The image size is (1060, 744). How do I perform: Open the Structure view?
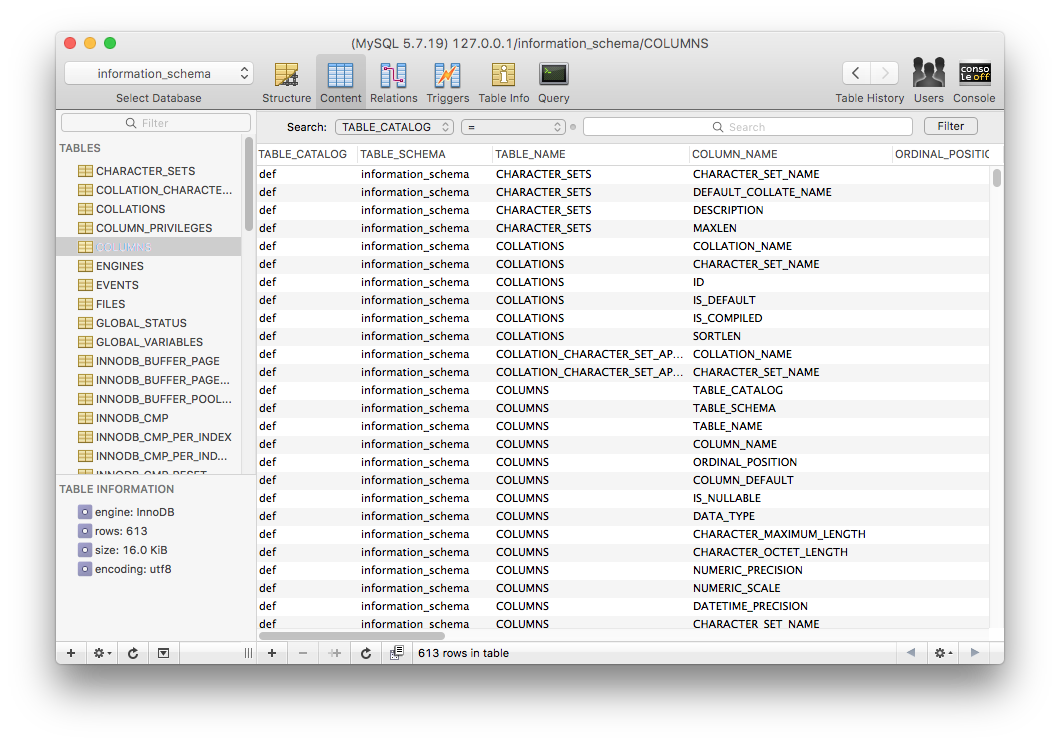[286, 81]
